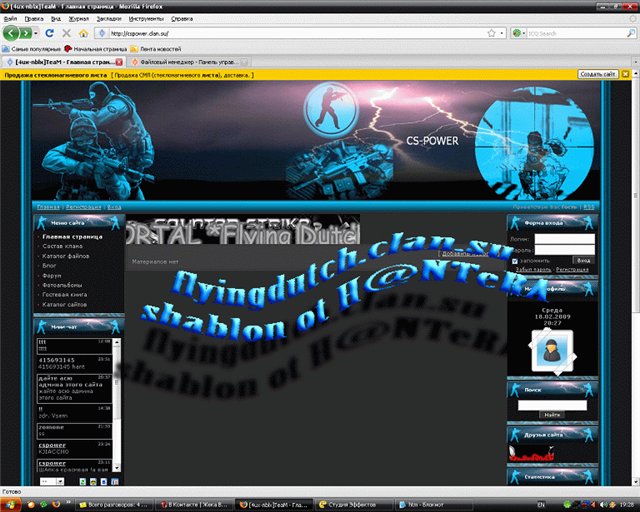The height and width of the screenshot is (512, 640).
Task: Choose search engine via search box icon
Action: tap(518, 33)
